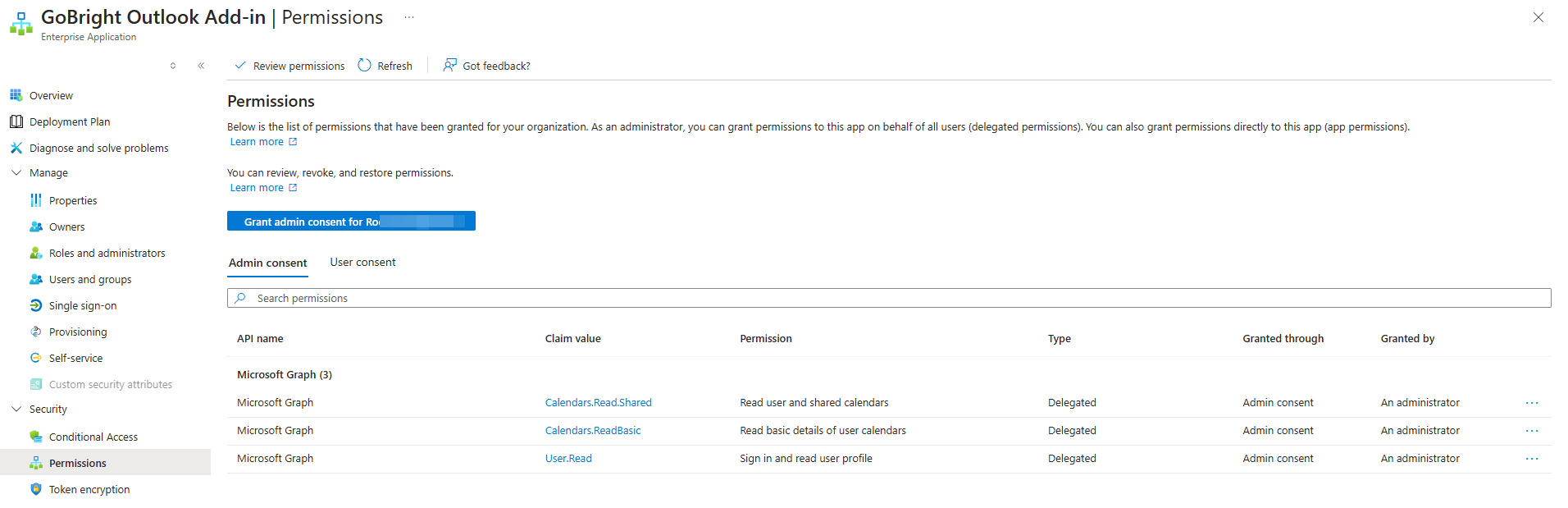The width and height of the screenshot is (1568, 508).
Task: Click the Provisioning icon
Action: coord(35,332)
